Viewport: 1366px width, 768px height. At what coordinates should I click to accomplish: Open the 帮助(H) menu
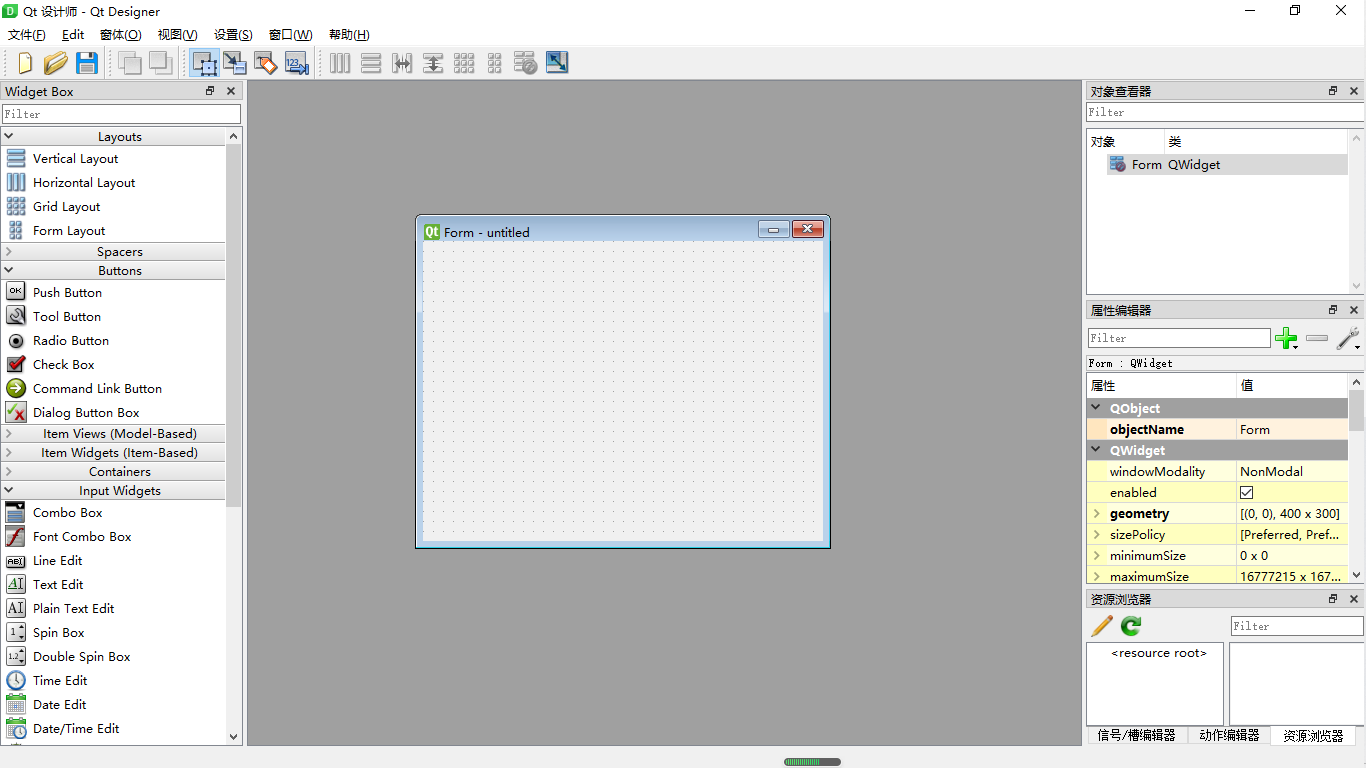click(x=349, y=34)
